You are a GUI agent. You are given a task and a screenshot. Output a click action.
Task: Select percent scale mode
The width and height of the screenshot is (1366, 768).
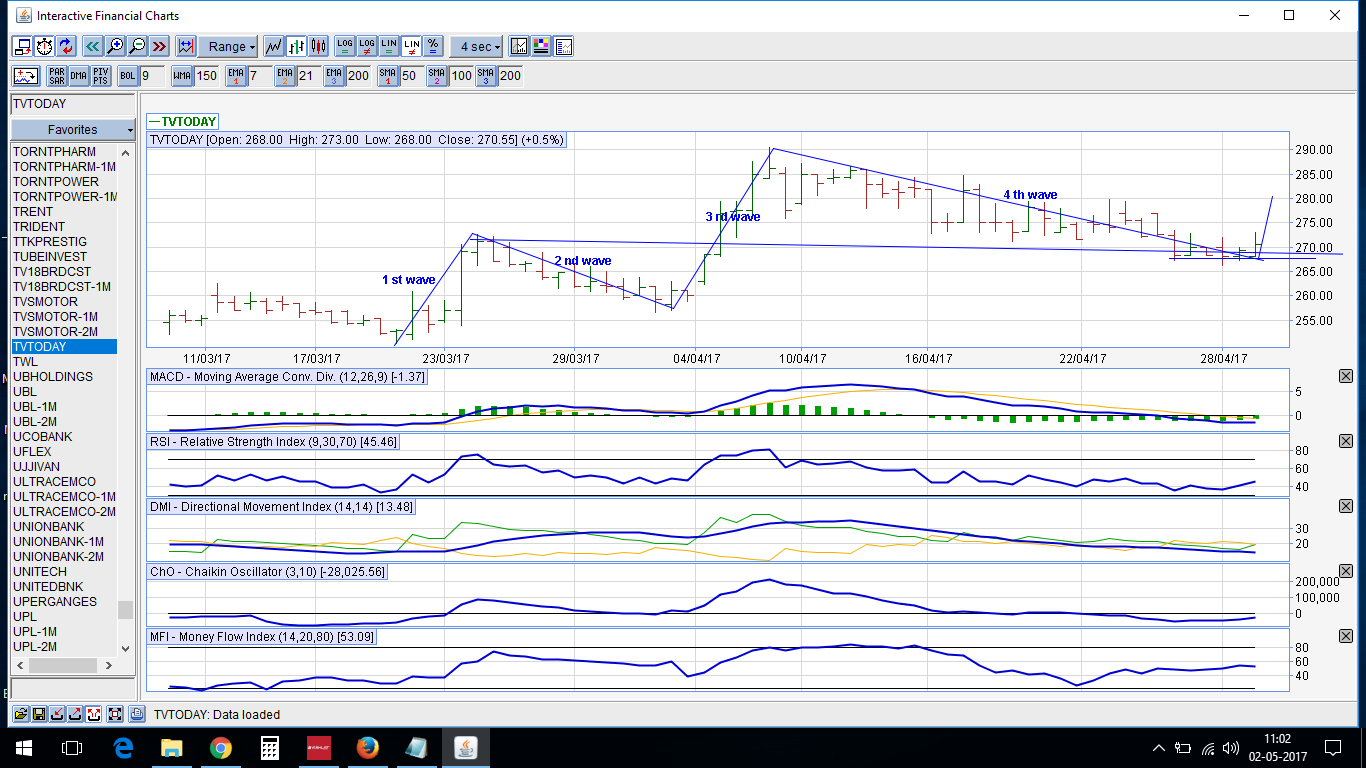pos(433,46)
